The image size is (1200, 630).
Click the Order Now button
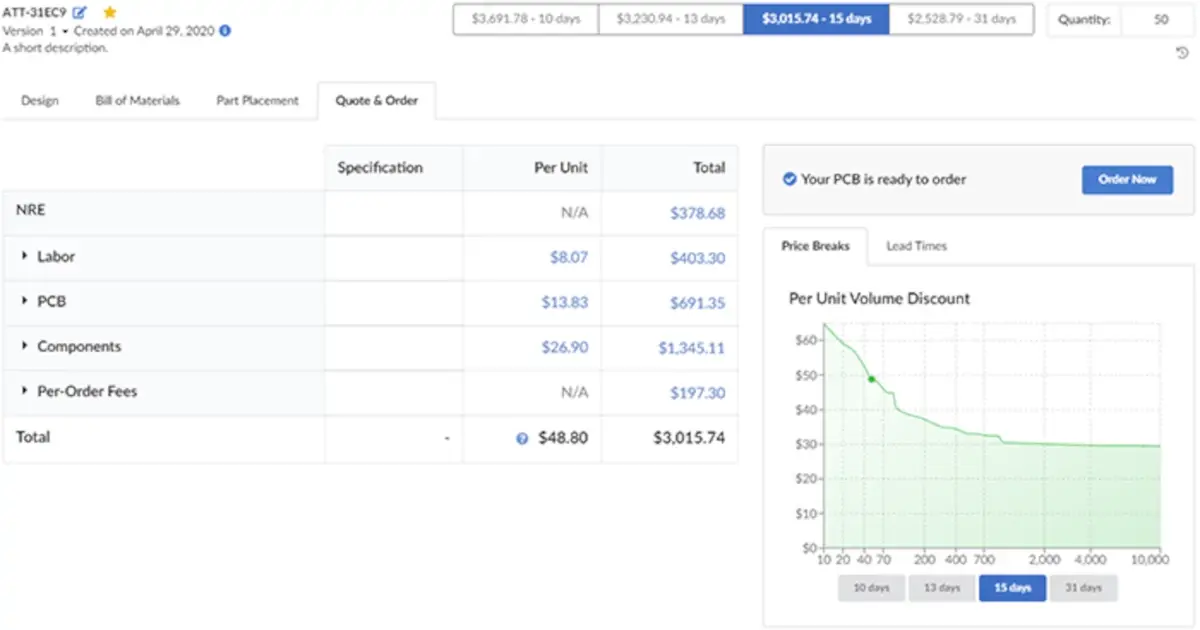(x=1127, y=180)
